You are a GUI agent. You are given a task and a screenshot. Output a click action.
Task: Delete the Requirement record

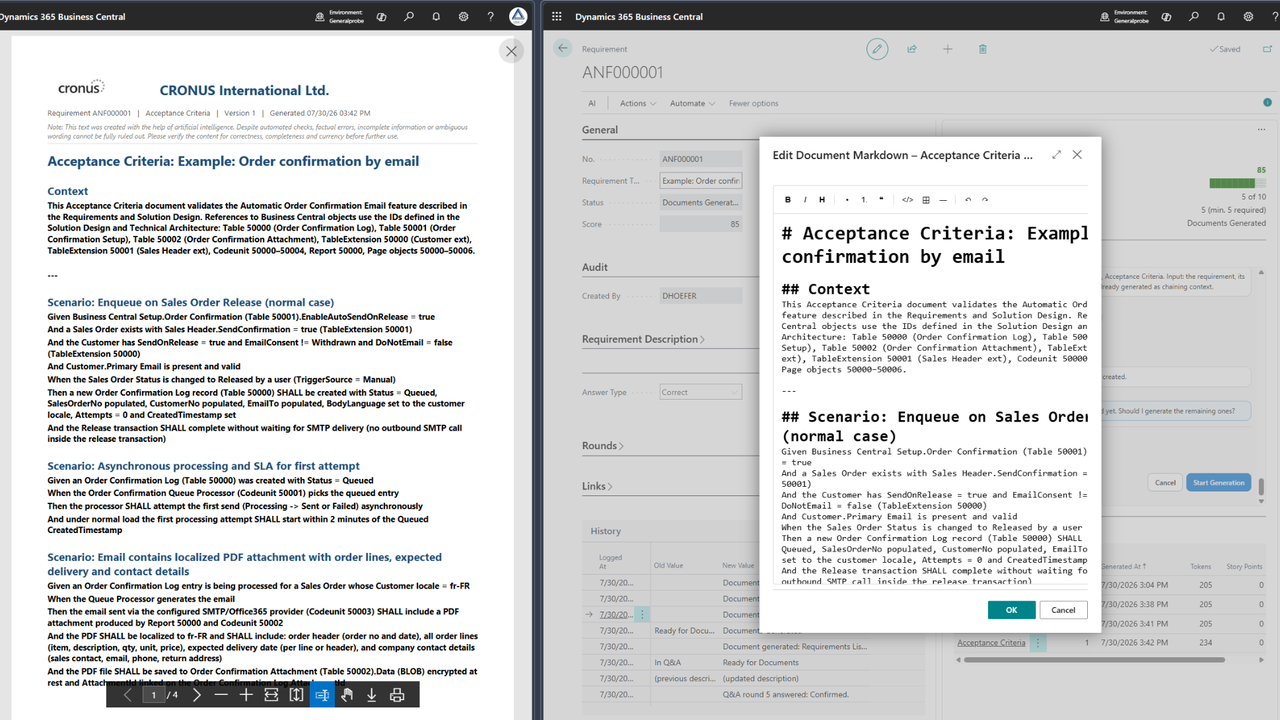point(983,49)
